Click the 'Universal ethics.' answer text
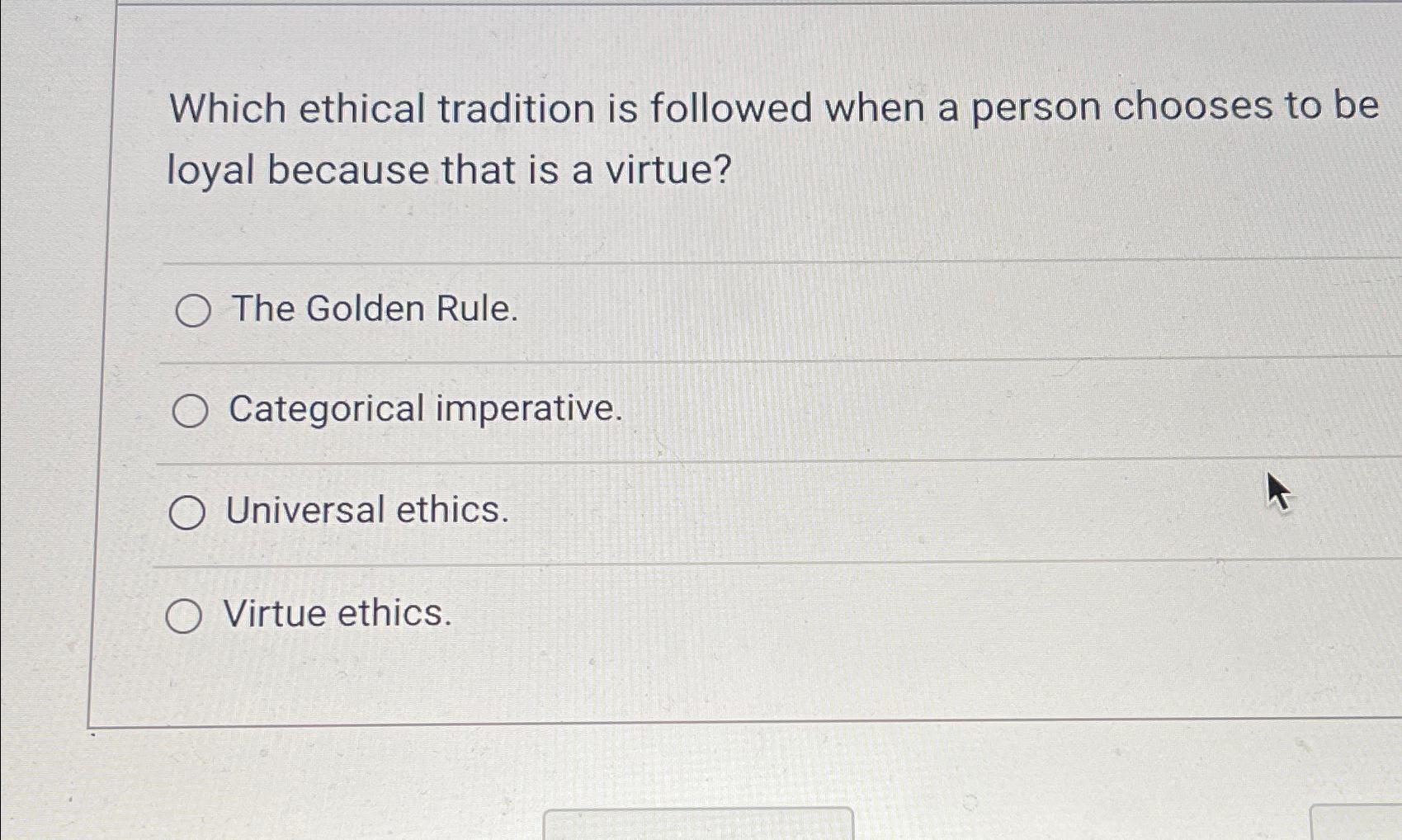Image resolution: width=1402 pixels, height=840 pixels. click(366, 512)
